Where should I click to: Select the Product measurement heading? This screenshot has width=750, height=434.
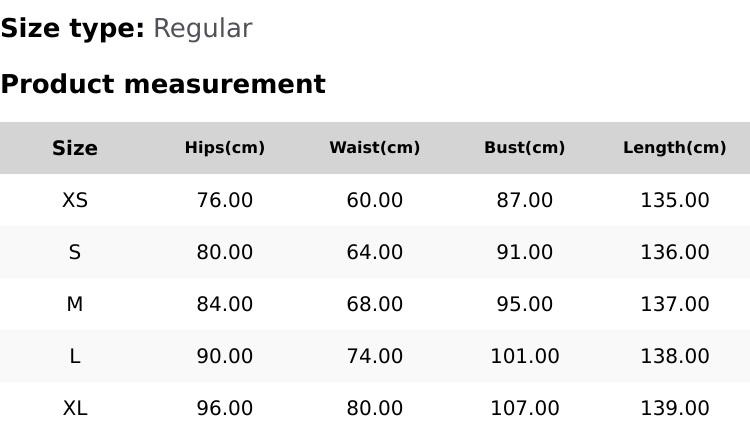[163, 85]
